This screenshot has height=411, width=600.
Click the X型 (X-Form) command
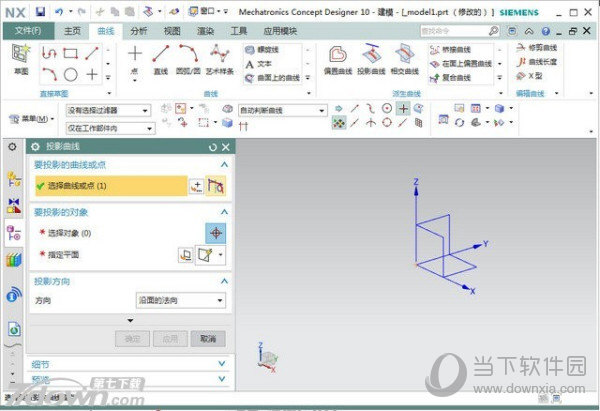(530, 76)
